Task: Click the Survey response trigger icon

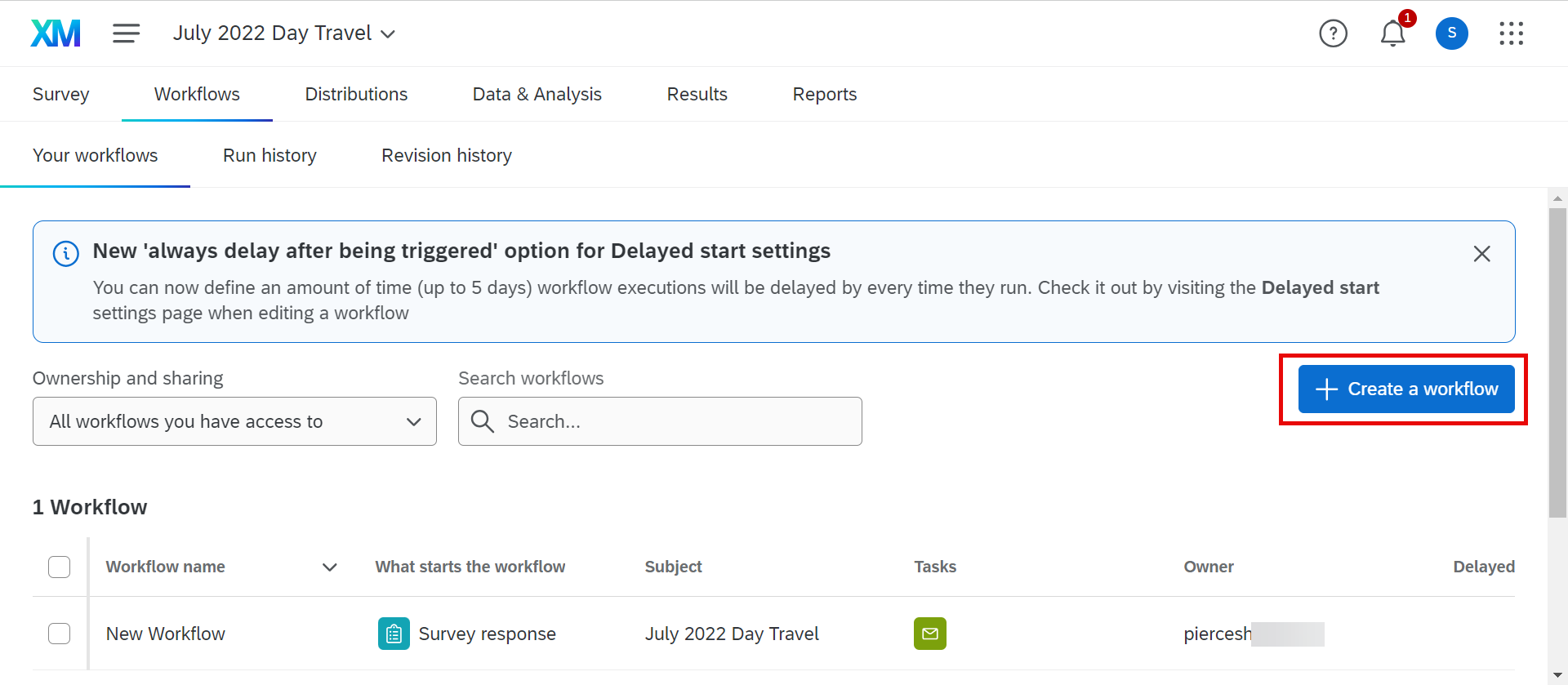Action: (394, 634)
